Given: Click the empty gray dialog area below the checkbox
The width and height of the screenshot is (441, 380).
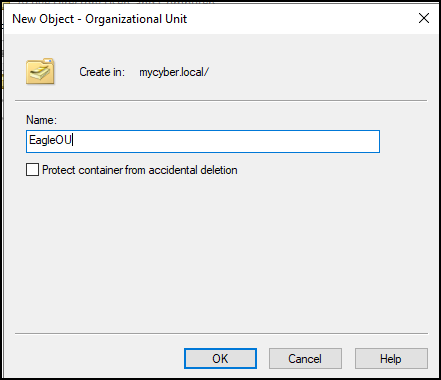Looking at the screenshot, I should pos(220,253).
